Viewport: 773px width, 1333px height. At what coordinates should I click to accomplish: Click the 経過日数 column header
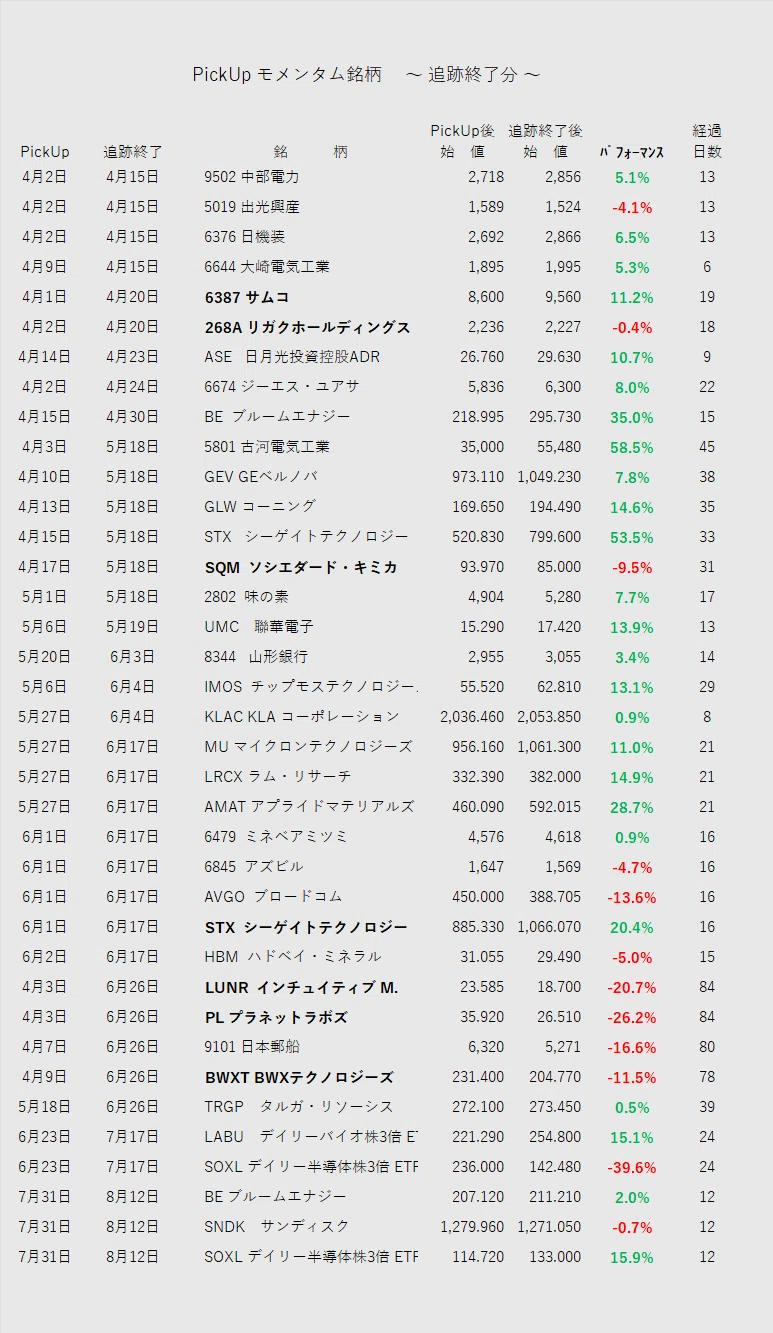[x=707, y=141]
